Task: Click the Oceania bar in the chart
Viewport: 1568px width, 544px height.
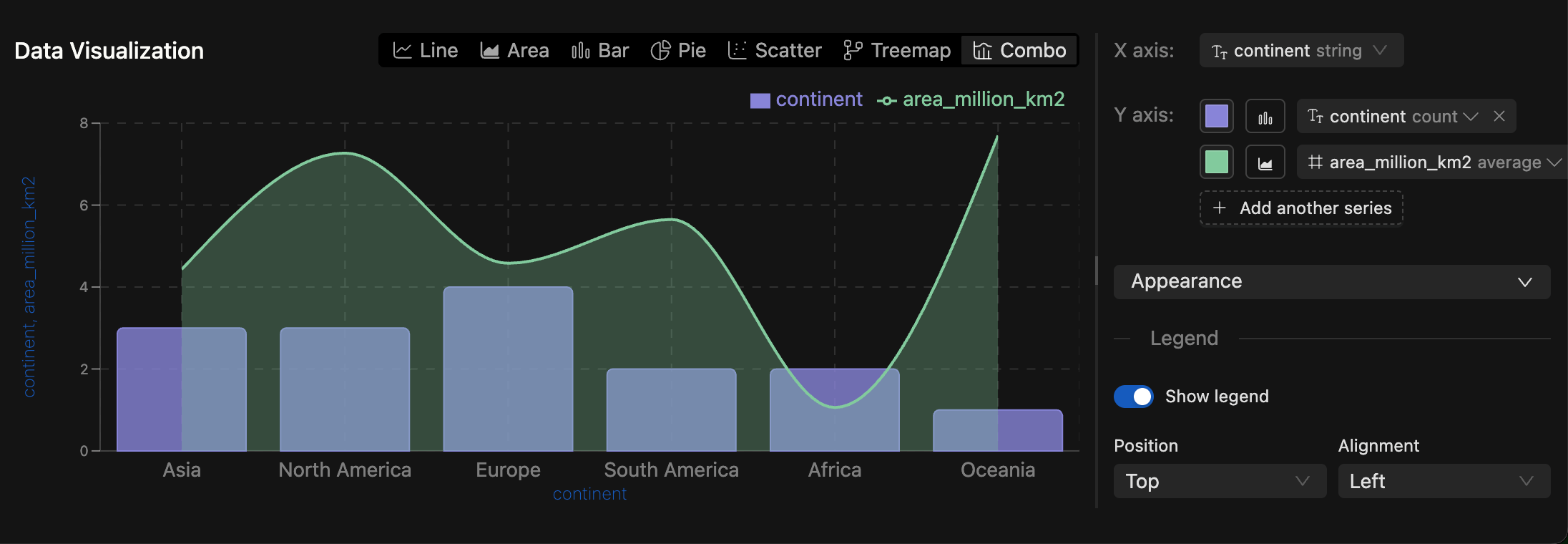Action: coord(998,430)
